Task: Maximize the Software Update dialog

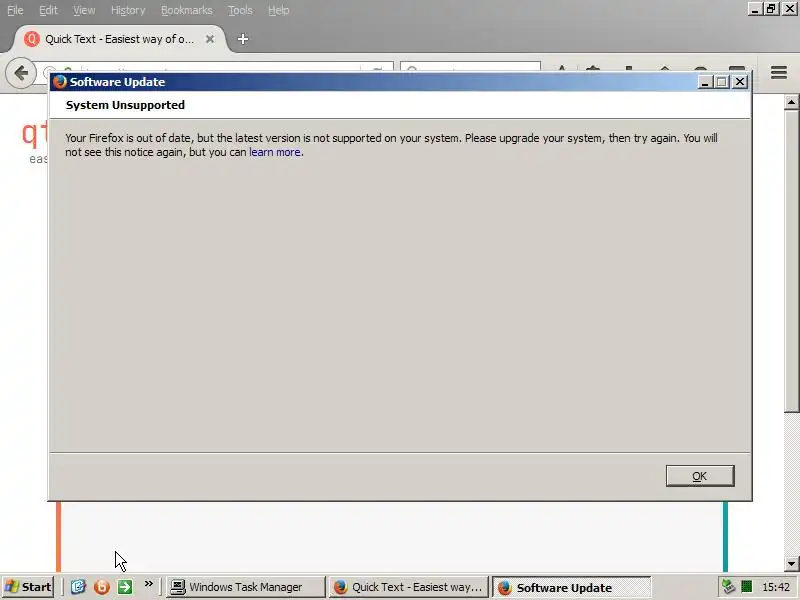Action: tap(721, 82)
